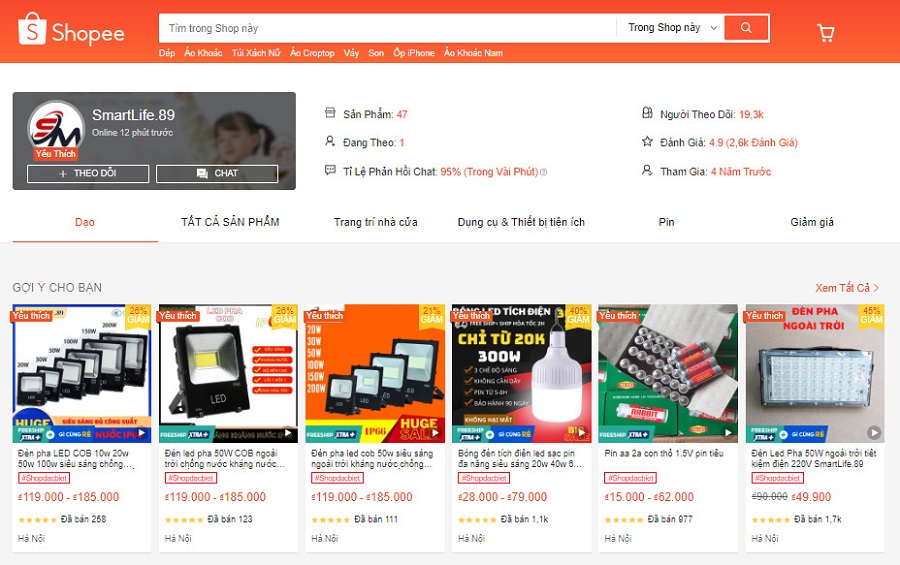900x565 pixels.
Task: Open the Trang trí nhà cửa tab
Action: pyautogui.click(x=375, y=222)
